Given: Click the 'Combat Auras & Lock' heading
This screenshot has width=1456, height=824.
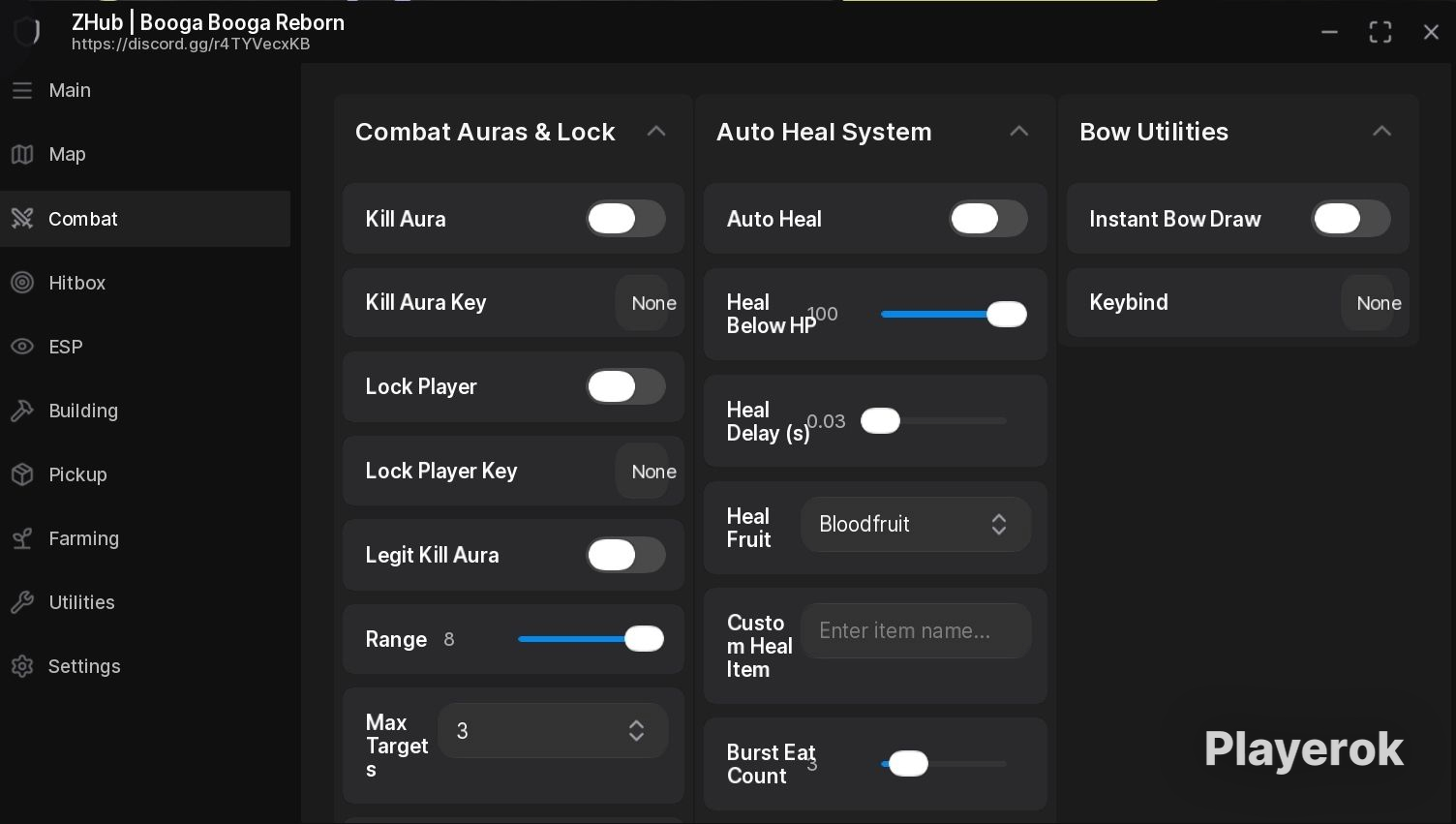Looking at the screenshot, I should (485, 132).
